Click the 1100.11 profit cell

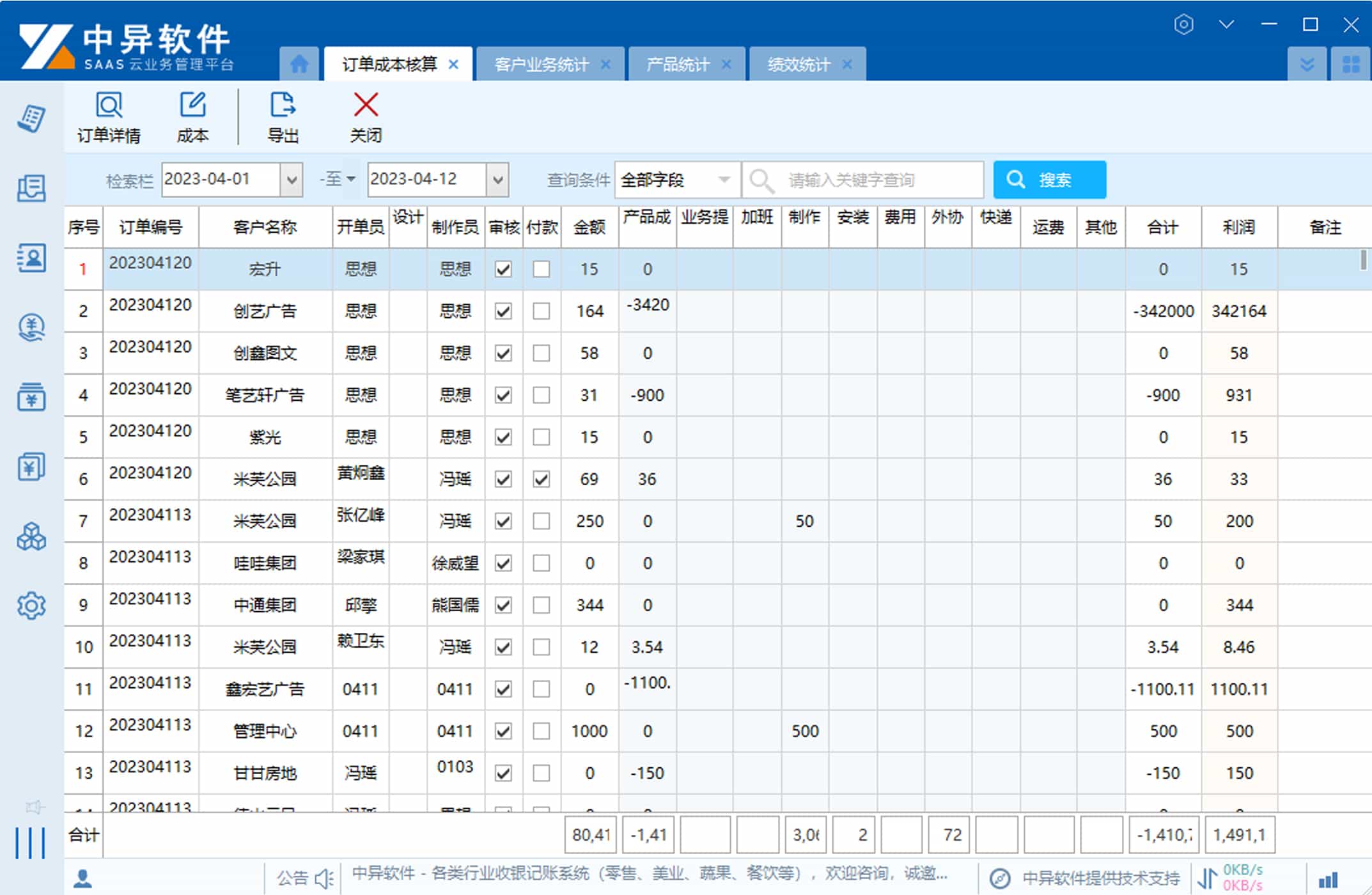(1239, 689)
